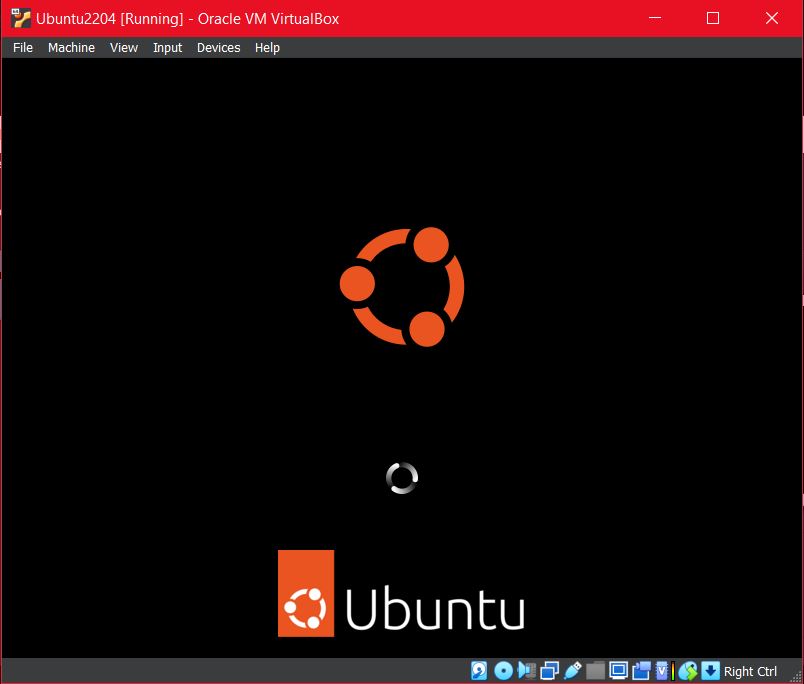804x684 pixels.
Task: Click the USB devices status icon
Action: pos(572,670)
